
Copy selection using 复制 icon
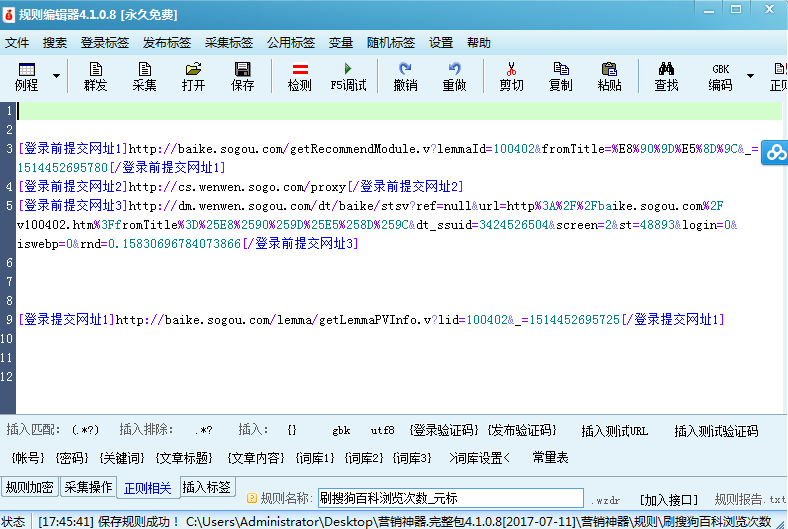(560, 76)
